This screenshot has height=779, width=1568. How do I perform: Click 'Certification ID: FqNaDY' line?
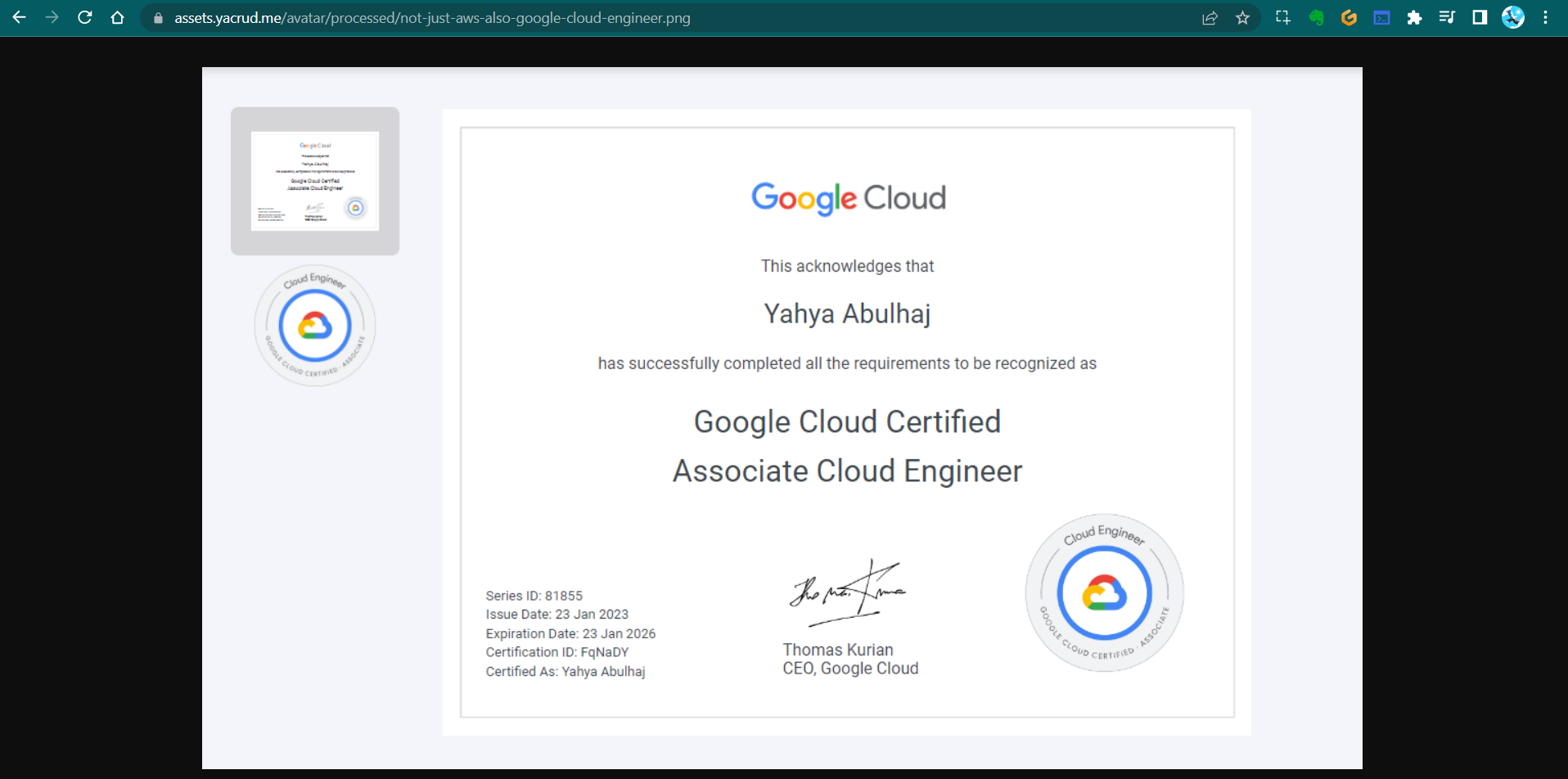click(x=557, y=652)
